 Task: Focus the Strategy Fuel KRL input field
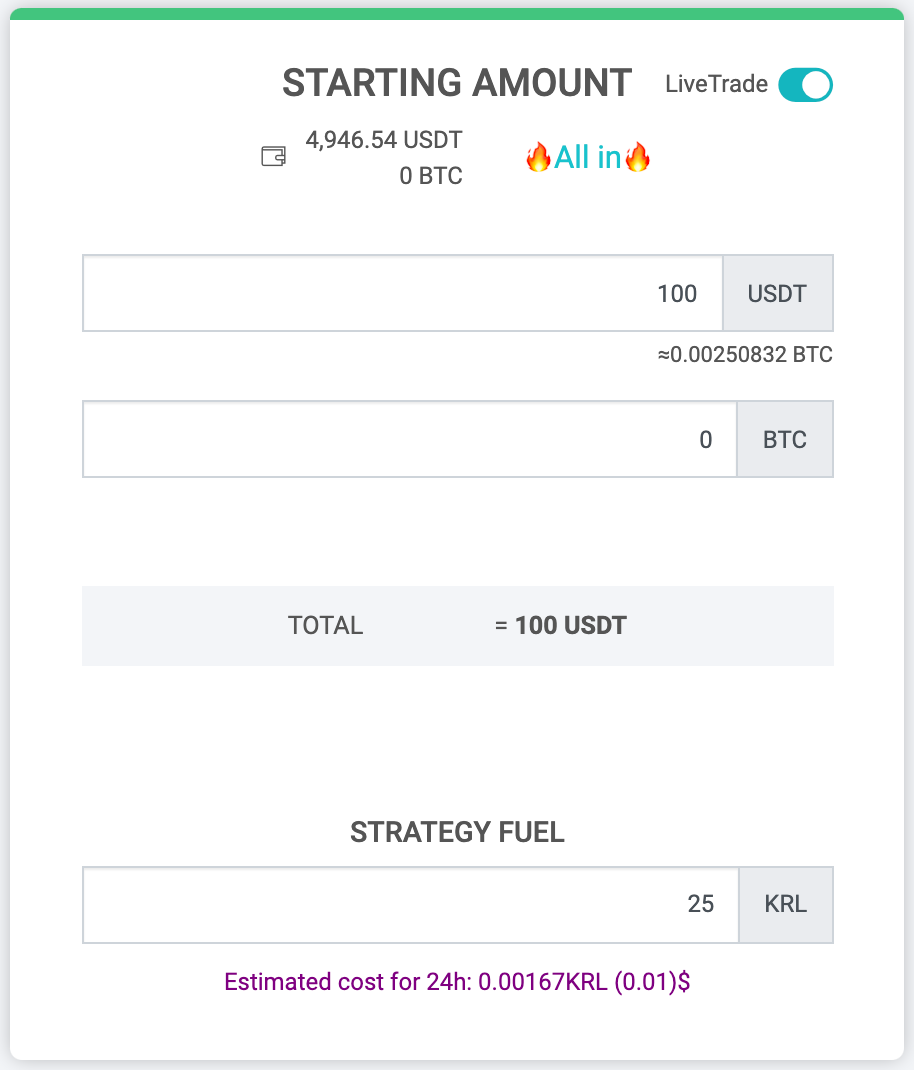coord(410,905)
